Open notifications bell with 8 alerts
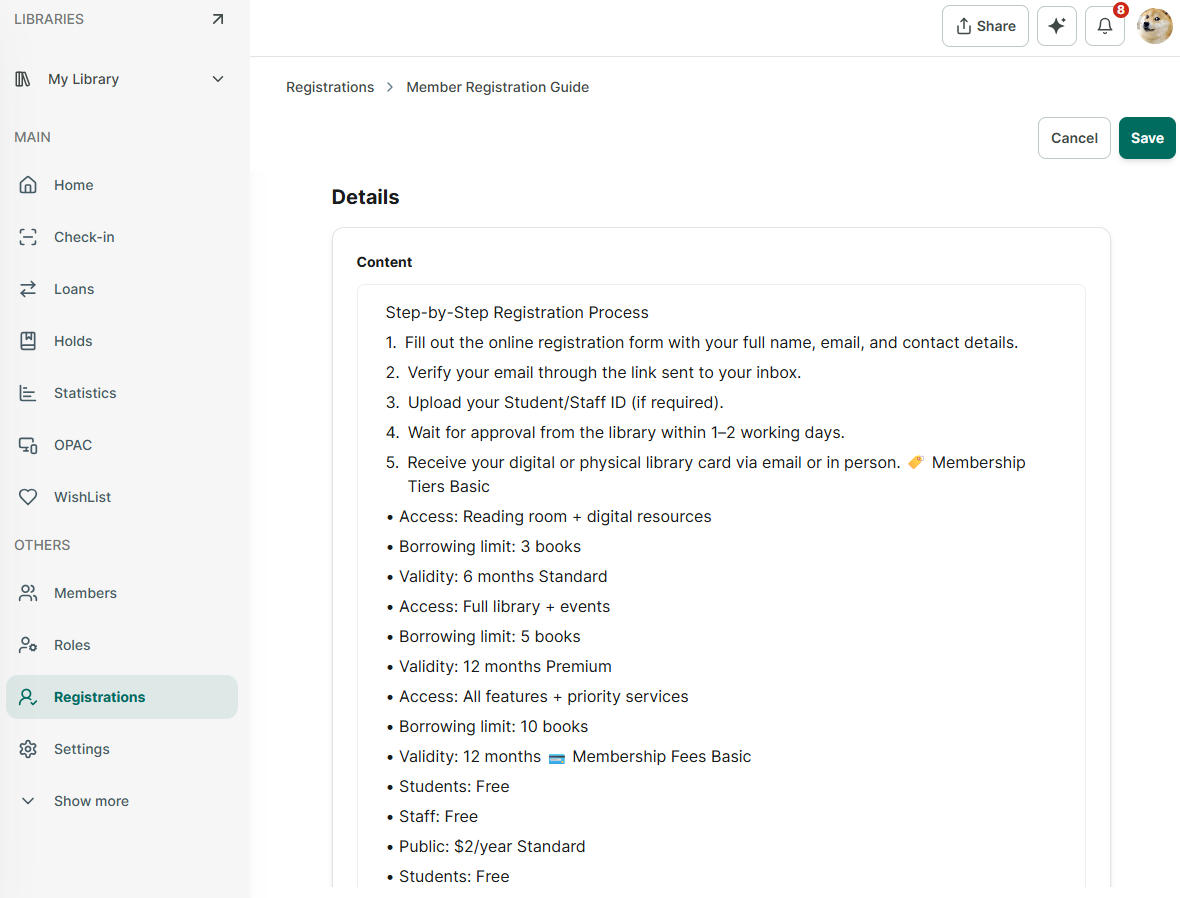The height and width of the screenshot is (898, 1180). 1105,26
